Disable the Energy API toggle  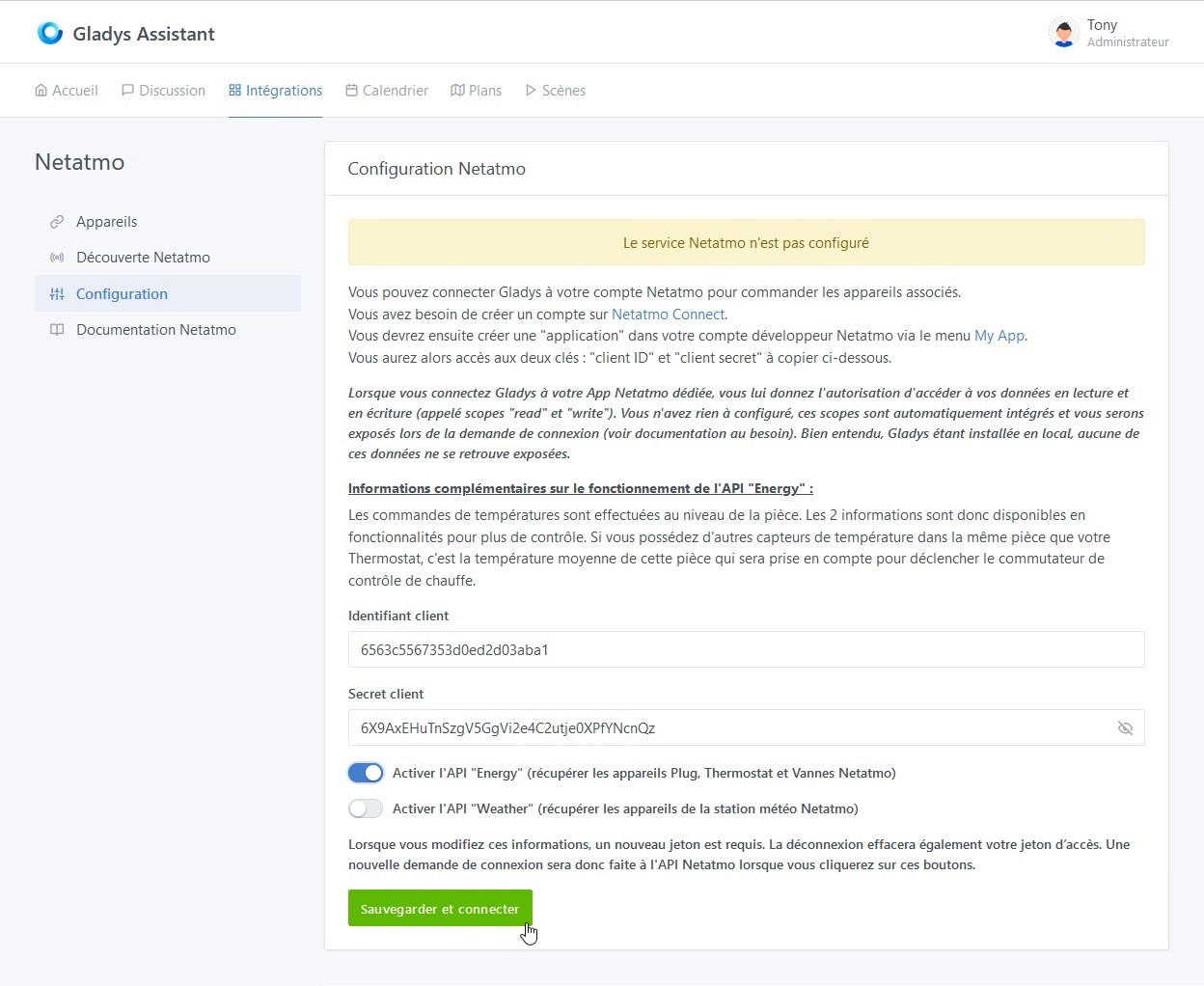pyautogui.click(x=366, y=772)
